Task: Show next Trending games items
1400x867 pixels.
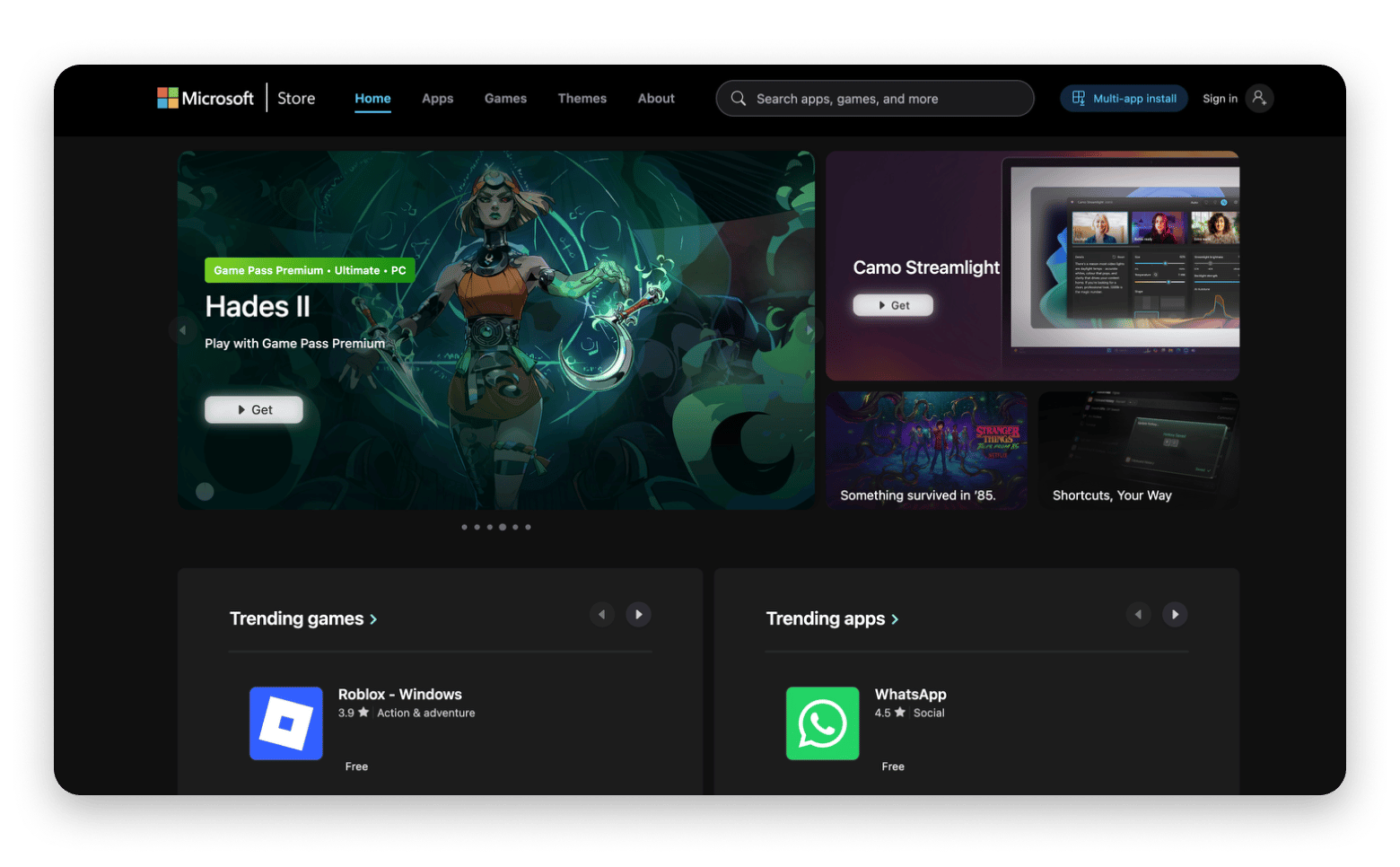Action: pos(639,615)
